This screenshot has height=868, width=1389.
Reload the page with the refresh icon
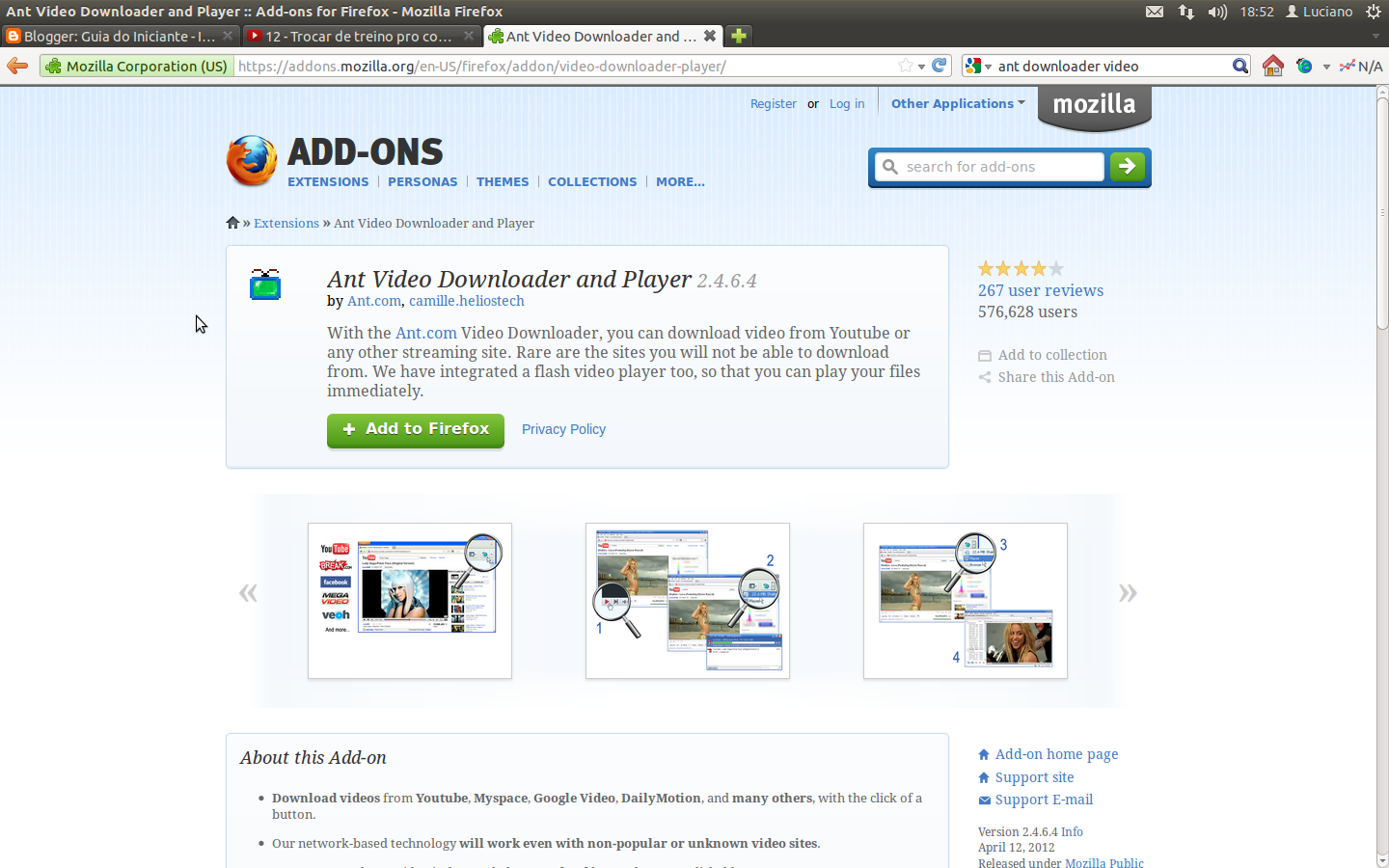tap(939, 66)
